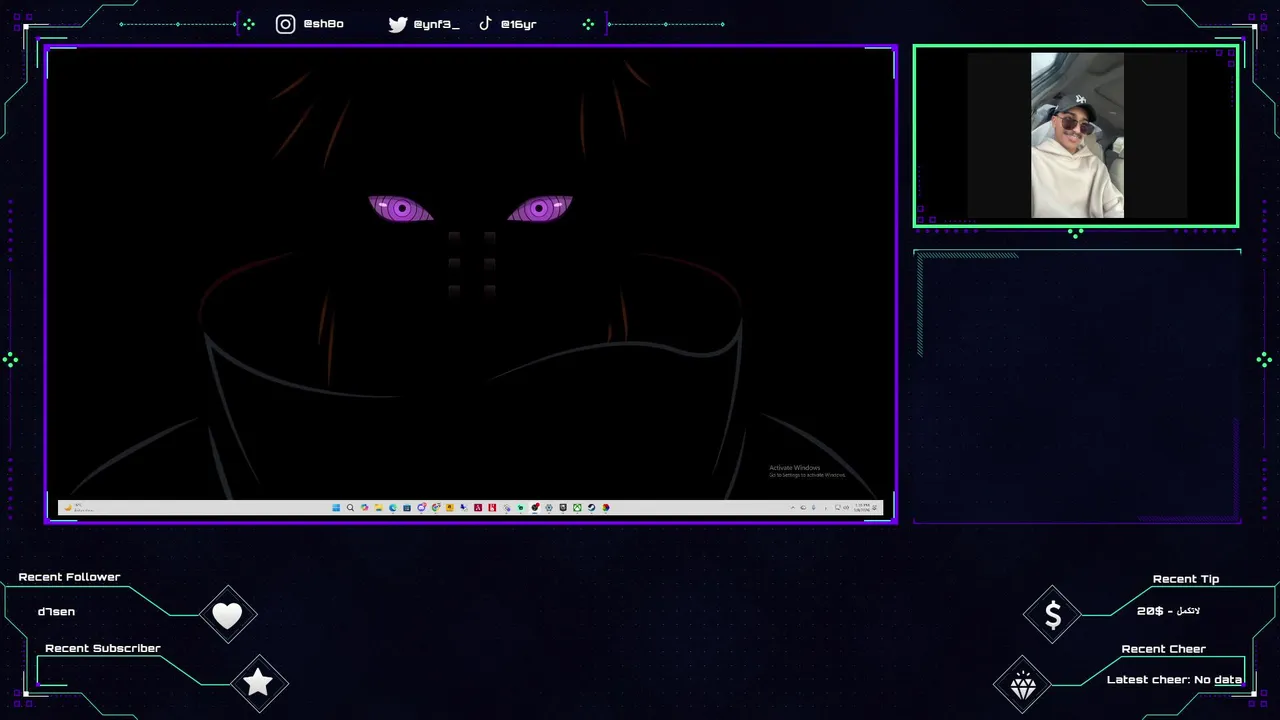Click the heart icon beside Recent Follower
The height and width of the screenshot is (720, 1280).
coord(227,616)
